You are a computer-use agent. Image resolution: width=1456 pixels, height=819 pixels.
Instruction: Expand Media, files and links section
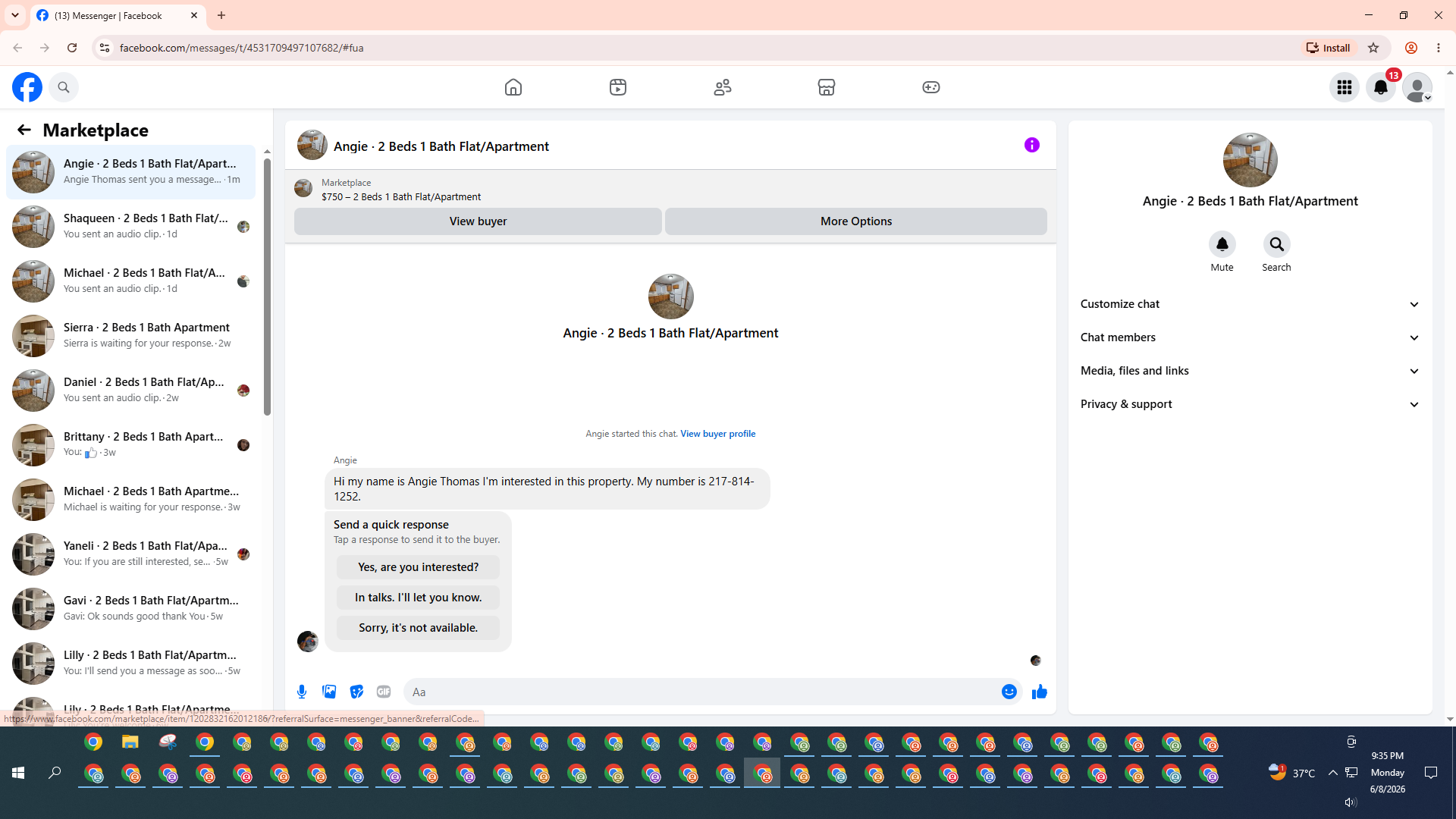point(1250,371)
